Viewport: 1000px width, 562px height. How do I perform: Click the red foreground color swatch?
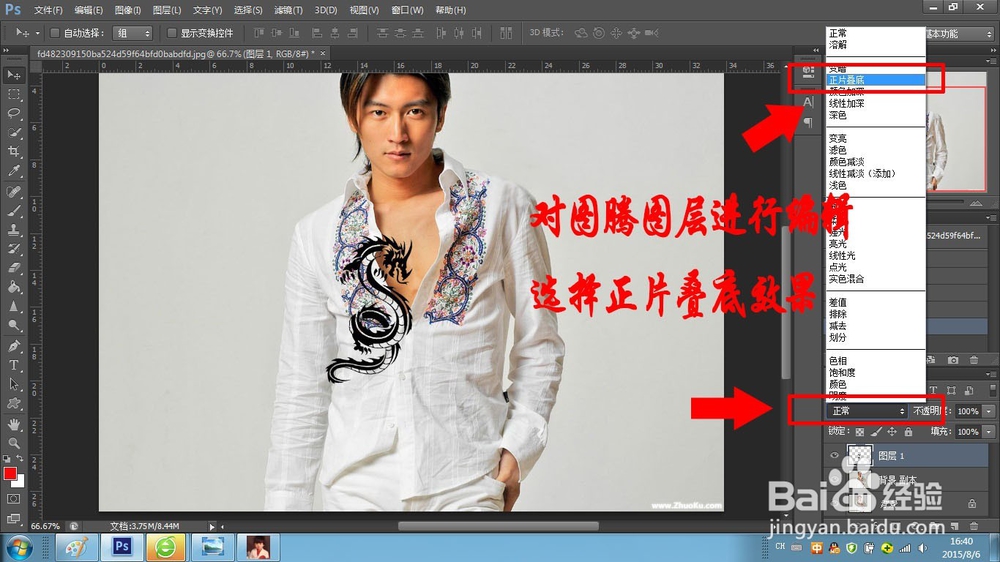coord(9,473)
